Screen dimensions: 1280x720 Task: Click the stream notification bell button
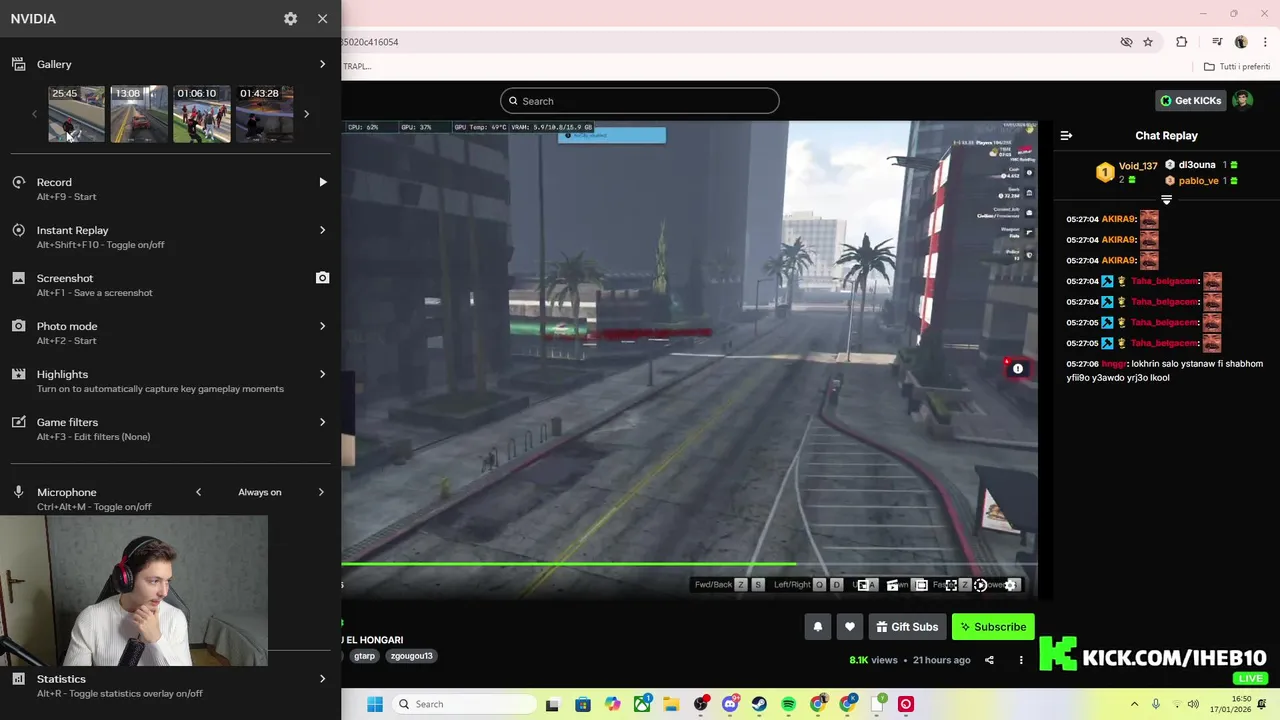pos(818,627)
